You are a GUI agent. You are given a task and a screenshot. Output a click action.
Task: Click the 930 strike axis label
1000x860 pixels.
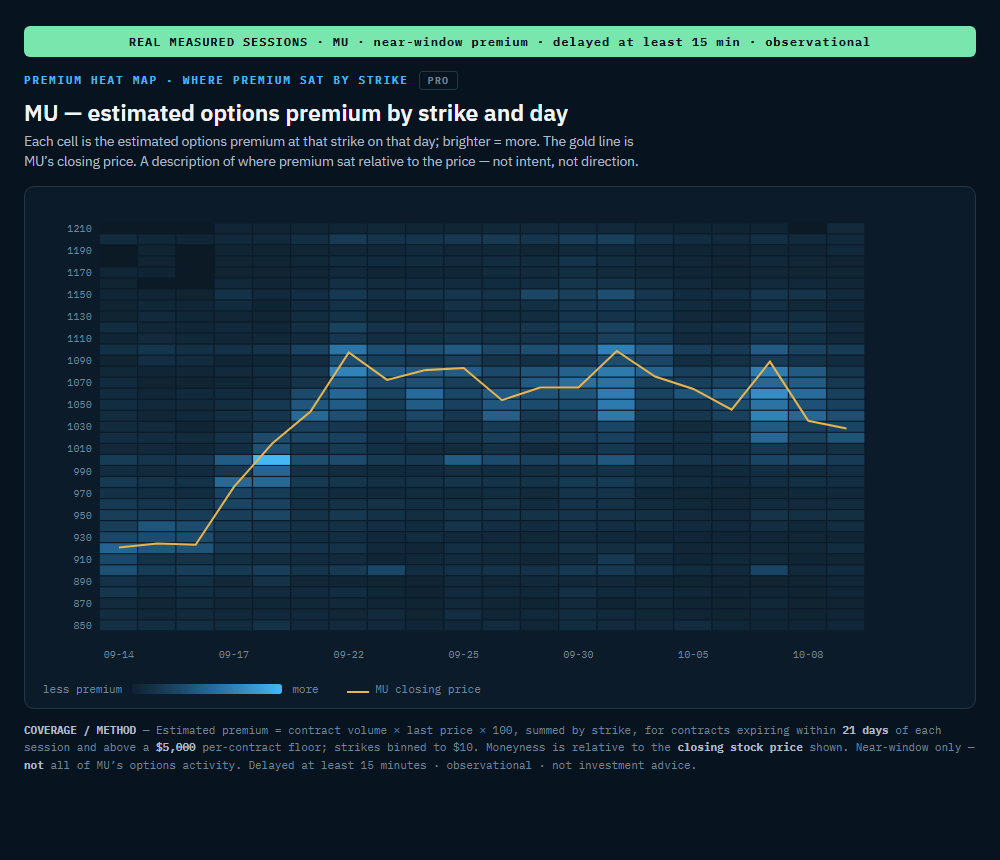tap(82, 538)
